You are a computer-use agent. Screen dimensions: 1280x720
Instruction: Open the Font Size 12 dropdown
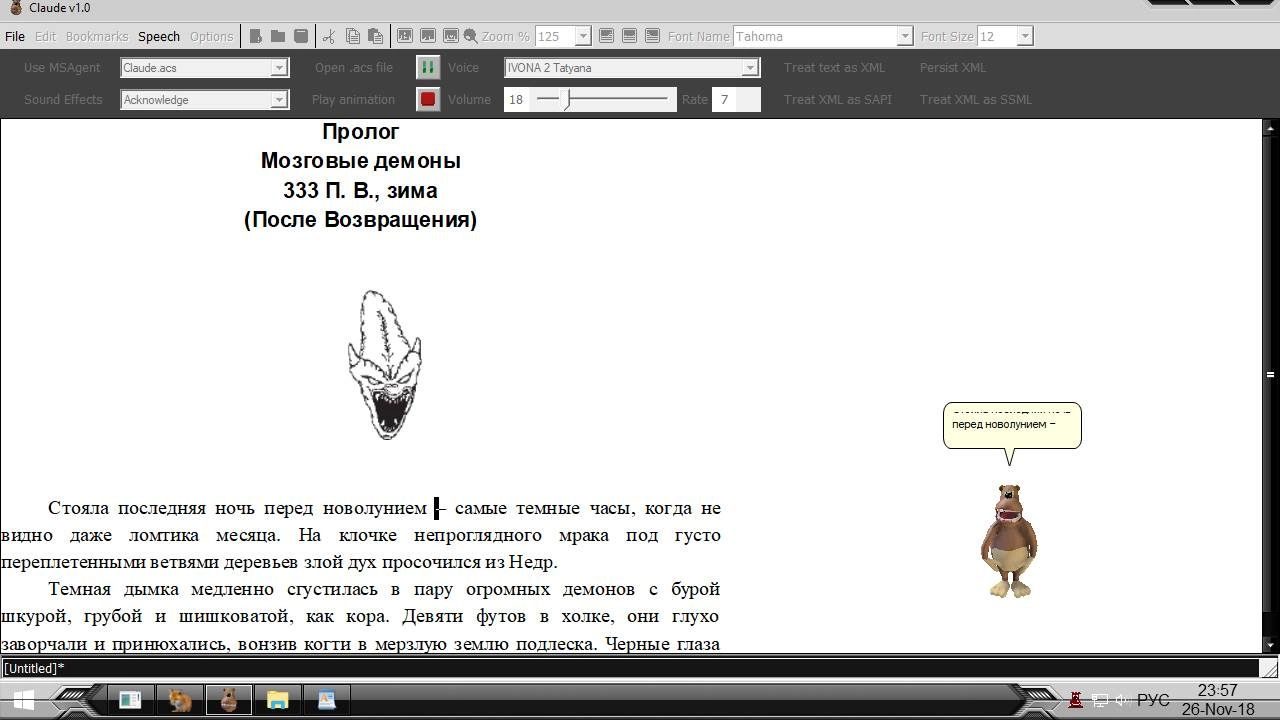1024,36
